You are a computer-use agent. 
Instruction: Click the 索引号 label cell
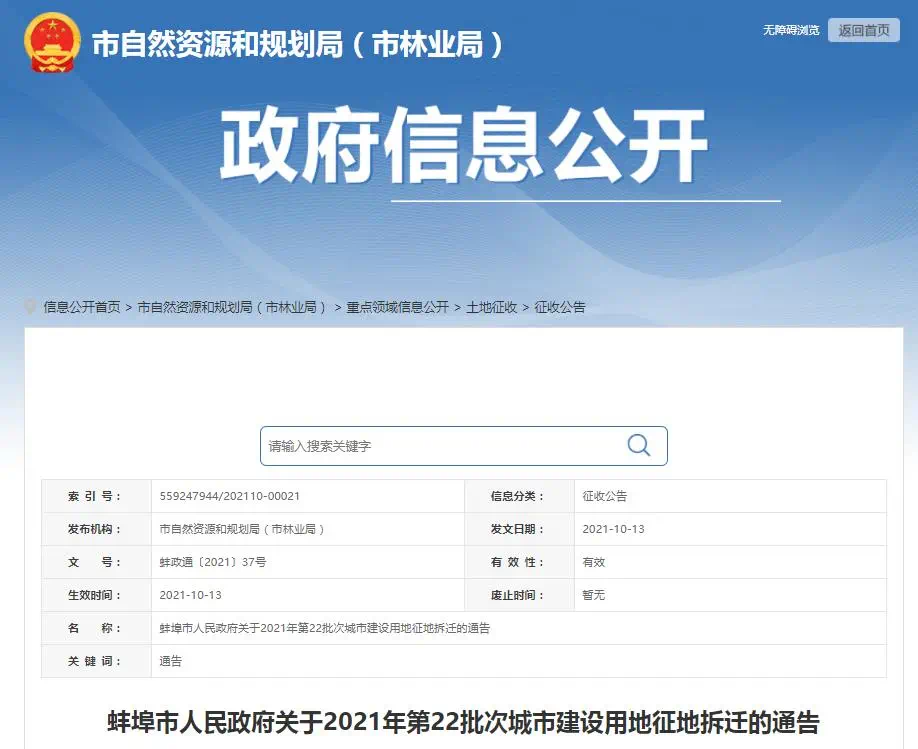tap(97, 496)
